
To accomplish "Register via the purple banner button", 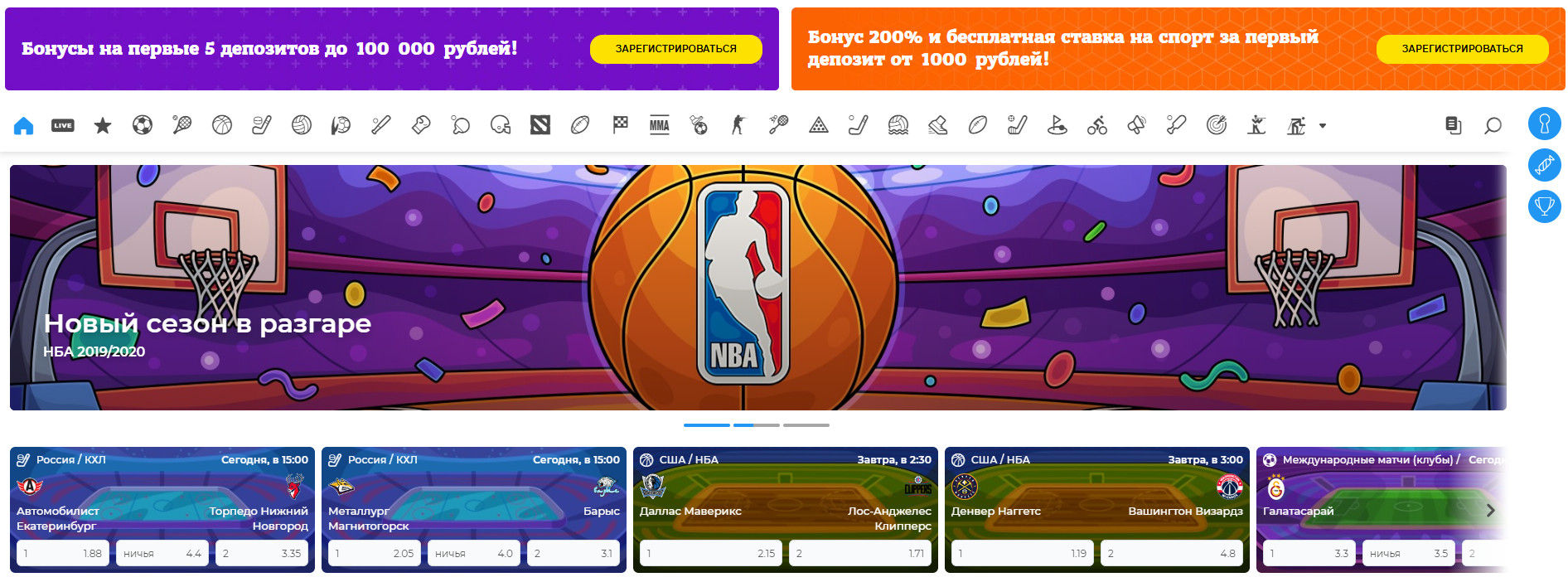I will point(676,49).
